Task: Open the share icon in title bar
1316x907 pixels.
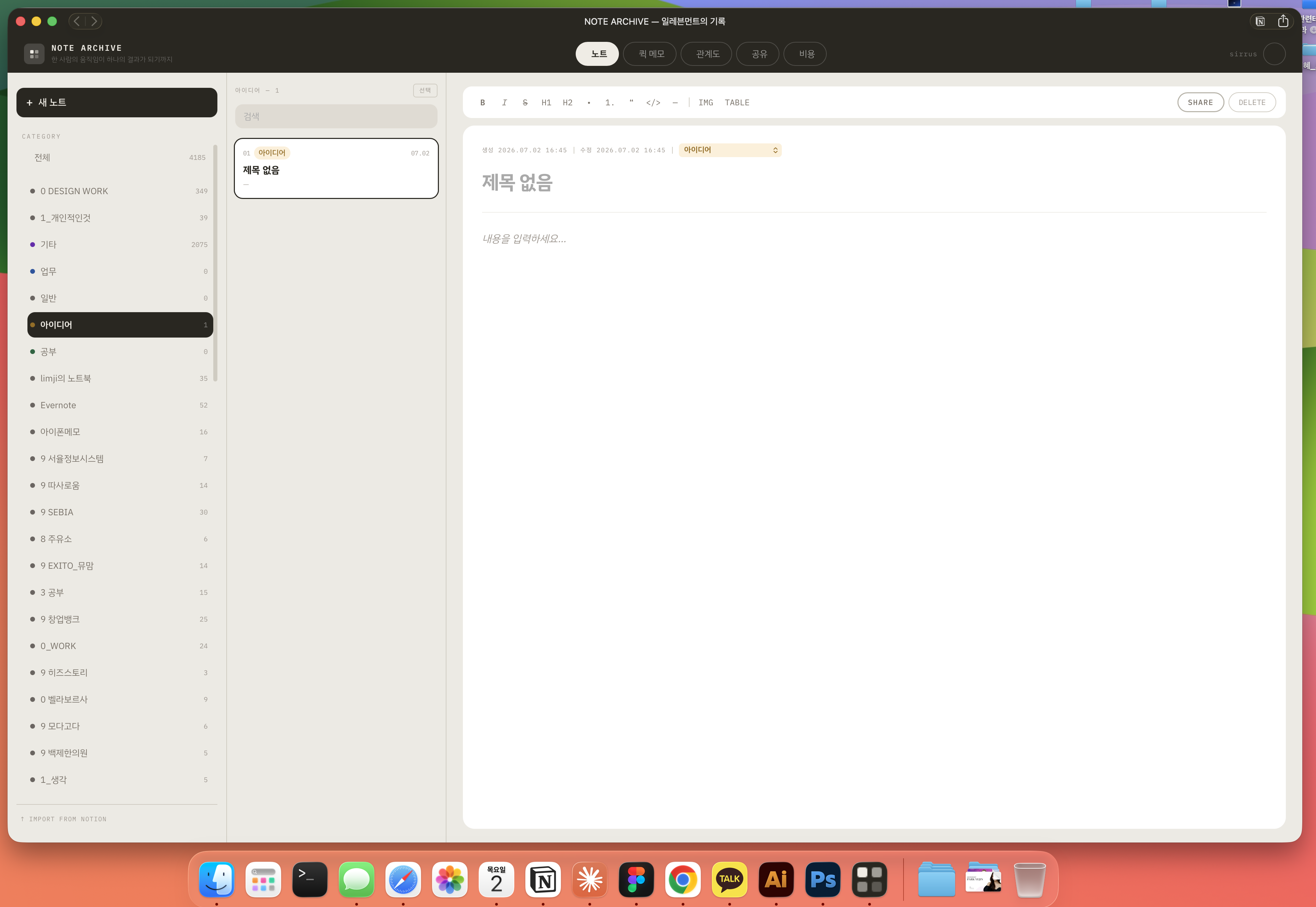Action: (x=1282, y=21)
